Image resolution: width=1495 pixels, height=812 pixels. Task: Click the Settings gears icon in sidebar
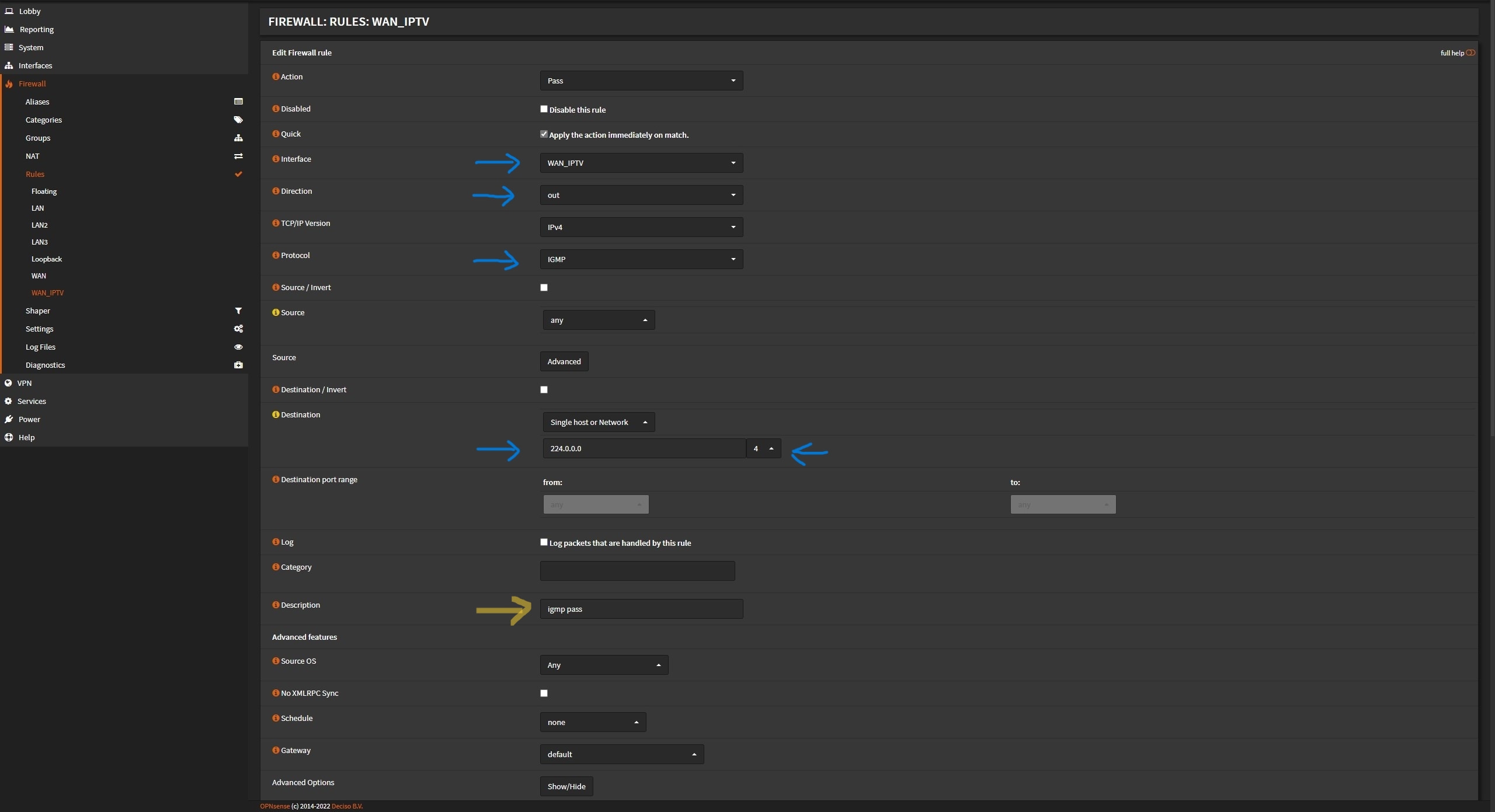pyautogui.click(x=238, y=329)
